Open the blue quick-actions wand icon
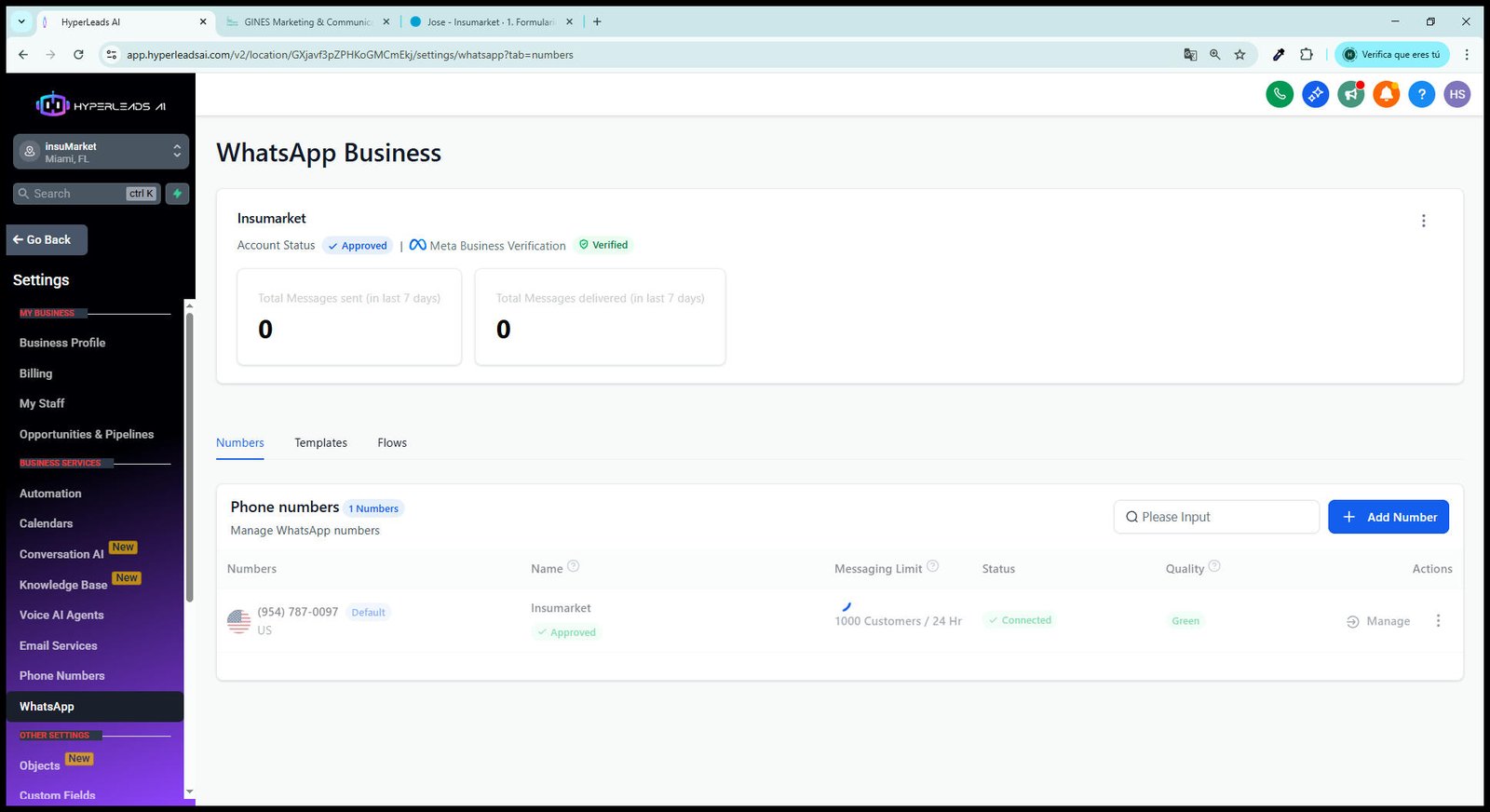This screenshot has height=812, width=1490. pos(1315,94)
